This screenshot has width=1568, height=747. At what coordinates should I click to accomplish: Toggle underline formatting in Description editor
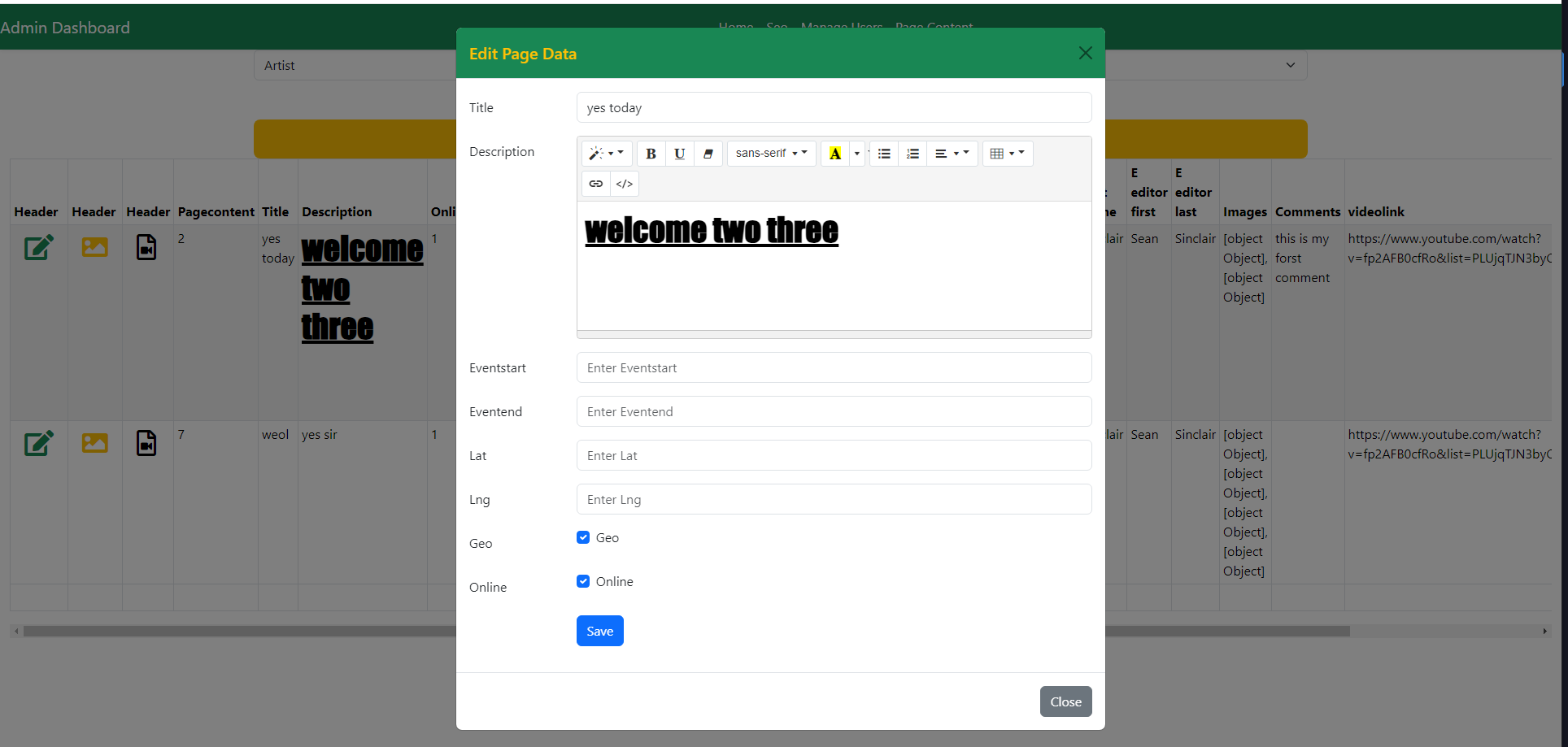coord(680,153)
